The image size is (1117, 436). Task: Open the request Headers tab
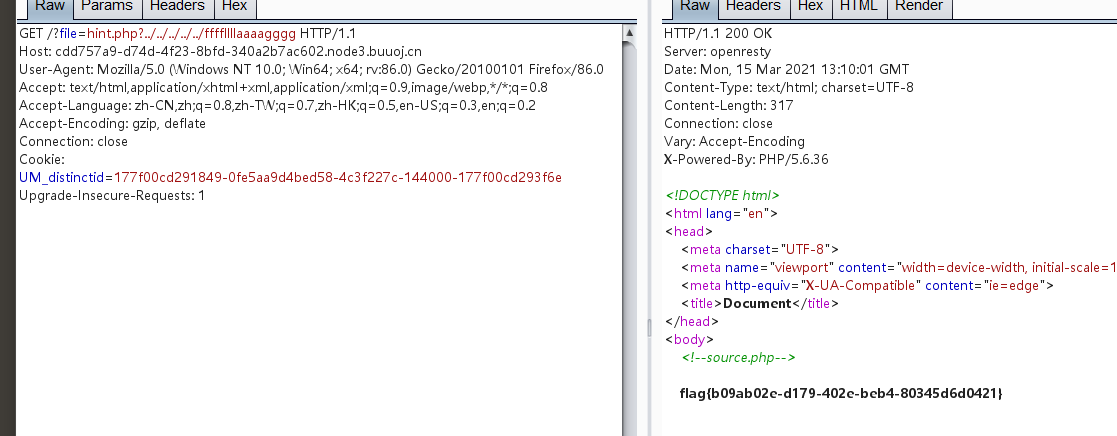177,7
